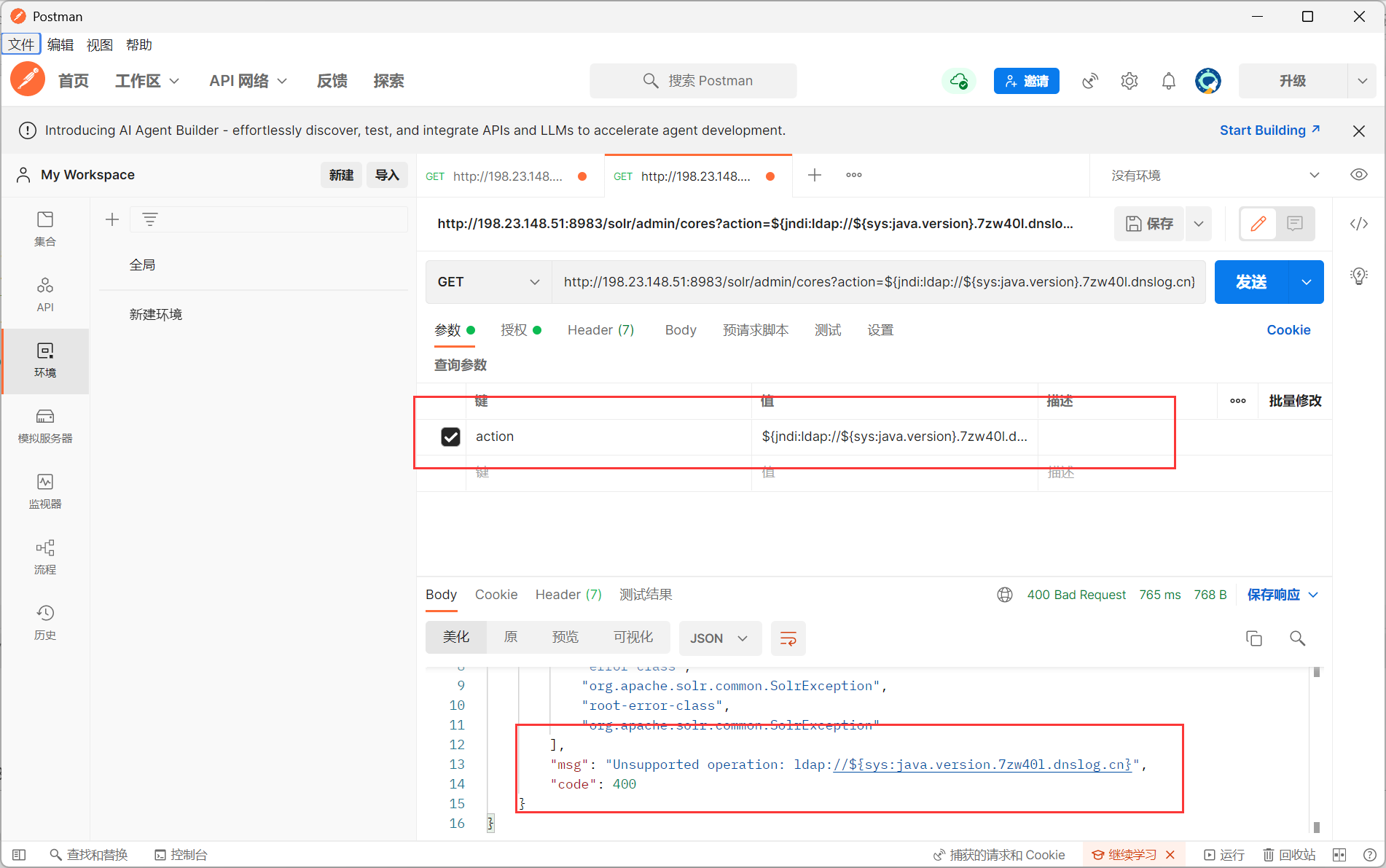The height and width of the screenshot is (868, 1386).
Task: Add a new request tab
Action: [x=815, y=175]
